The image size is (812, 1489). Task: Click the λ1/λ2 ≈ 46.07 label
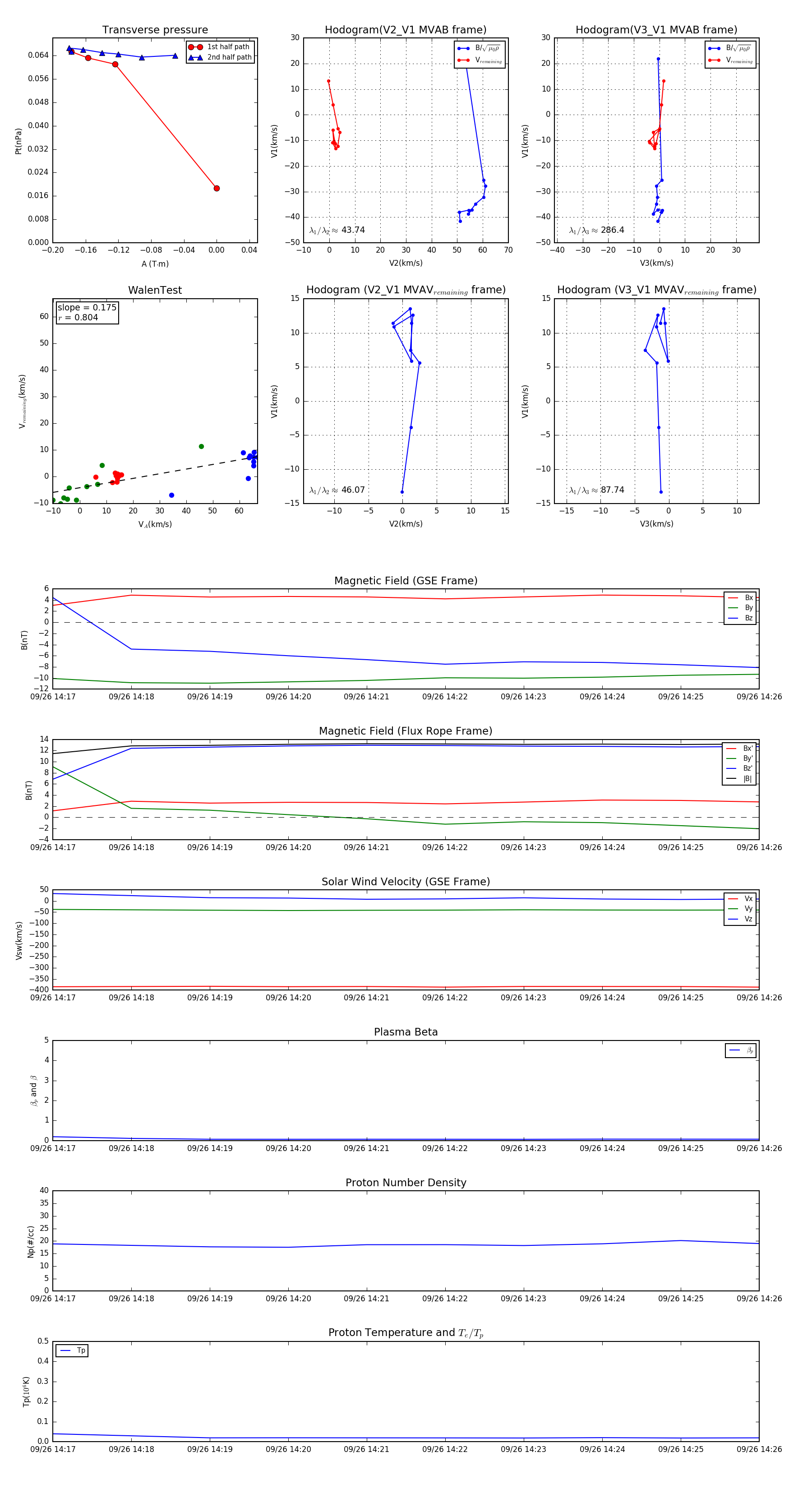point(337,490)
